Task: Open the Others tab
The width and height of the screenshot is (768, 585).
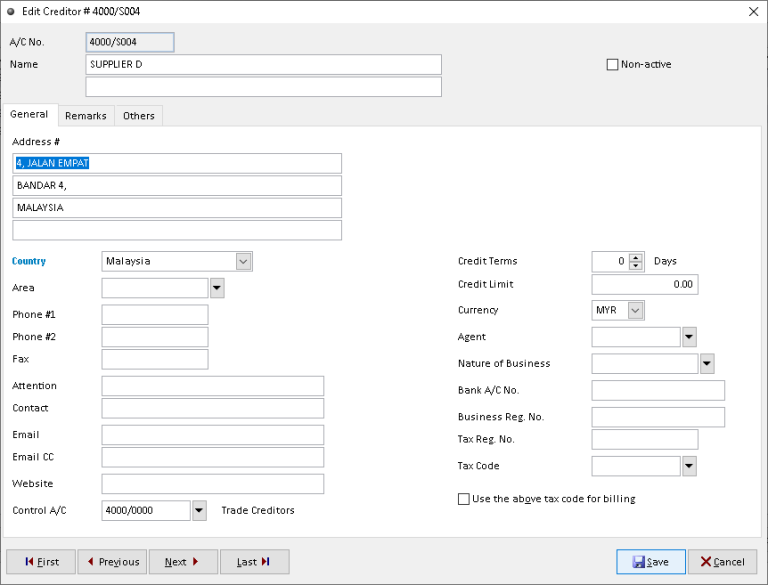Action: pyautogui.click(x=139, y=116)
